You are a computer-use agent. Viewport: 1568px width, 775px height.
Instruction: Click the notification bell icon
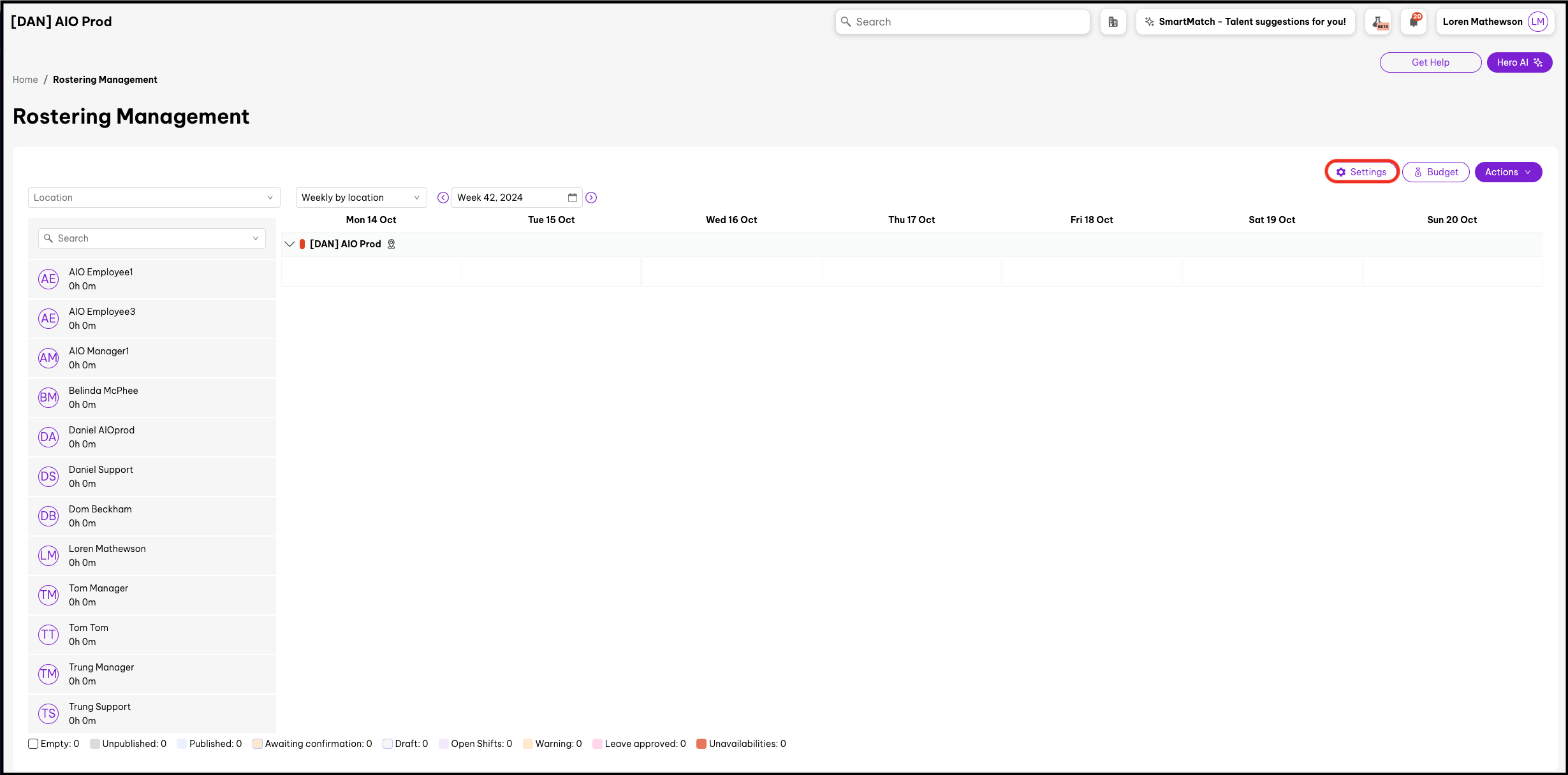pos(1414,22)
